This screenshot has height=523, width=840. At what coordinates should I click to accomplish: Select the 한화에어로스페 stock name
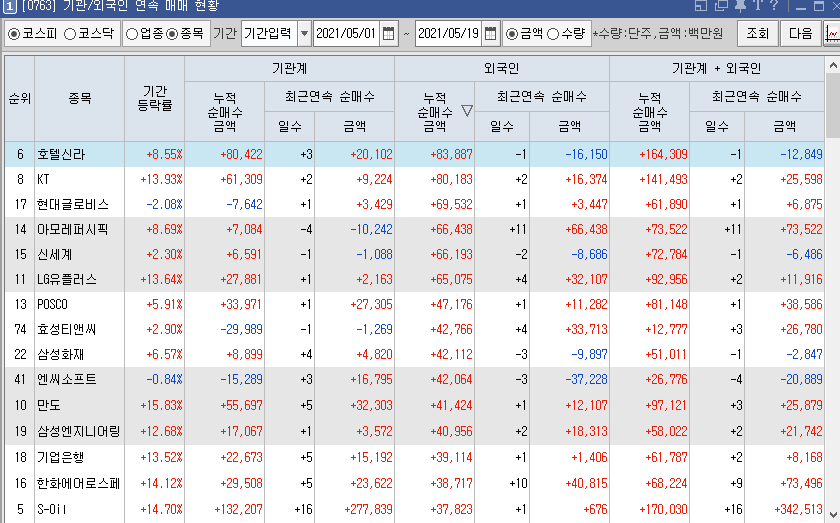(x=78, y=483)
